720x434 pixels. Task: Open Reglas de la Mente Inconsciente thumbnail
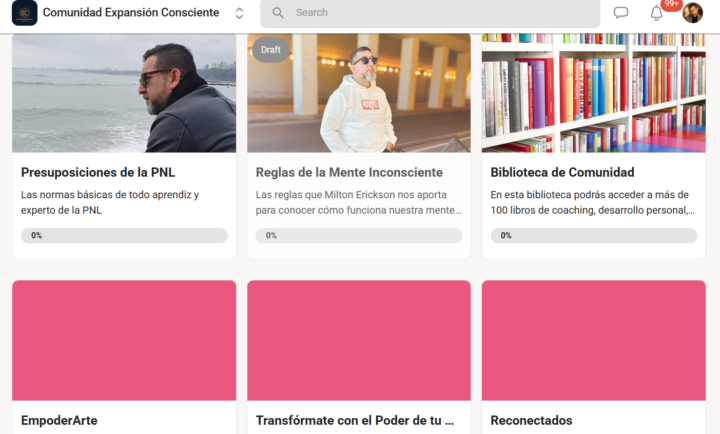coord(359,93)
